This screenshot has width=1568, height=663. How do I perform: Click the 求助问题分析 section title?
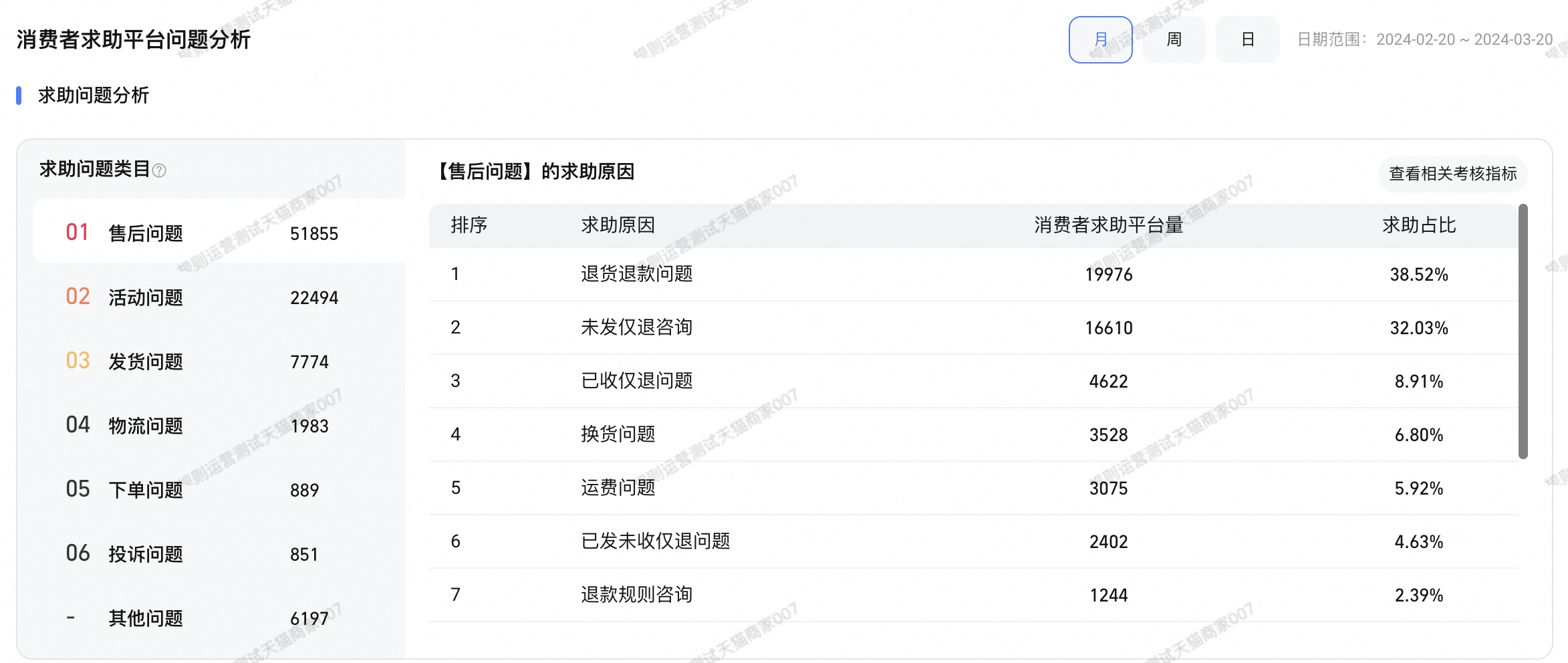tap(93, 96)
